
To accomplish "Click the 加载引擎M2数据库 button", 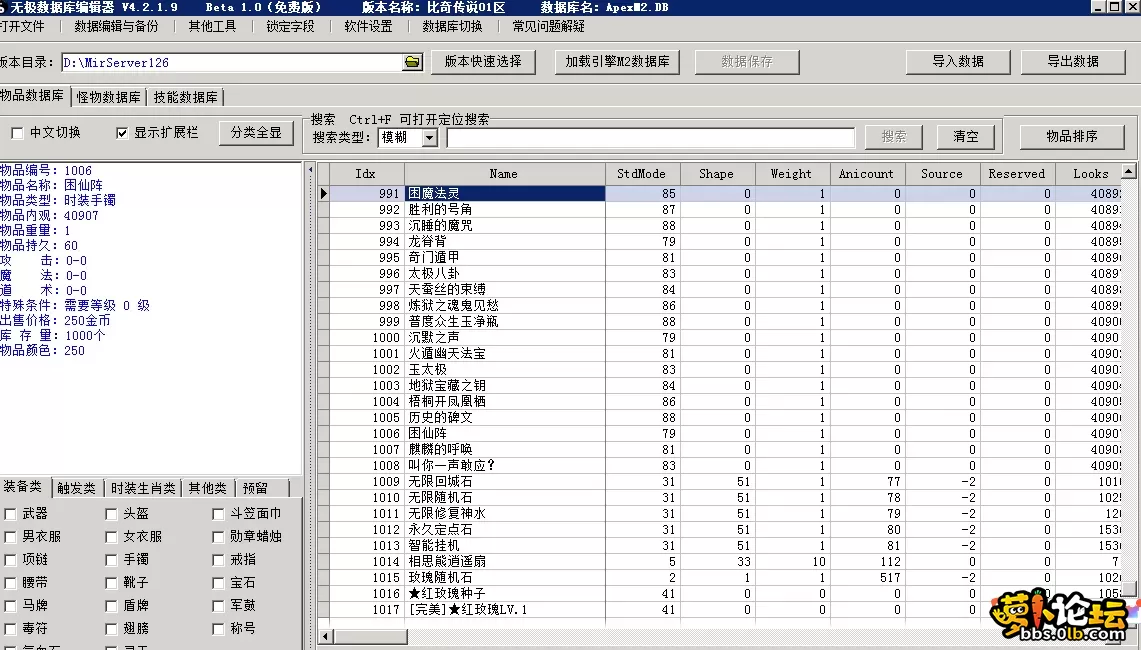I will pyautogui.click(x=617, y=62).
